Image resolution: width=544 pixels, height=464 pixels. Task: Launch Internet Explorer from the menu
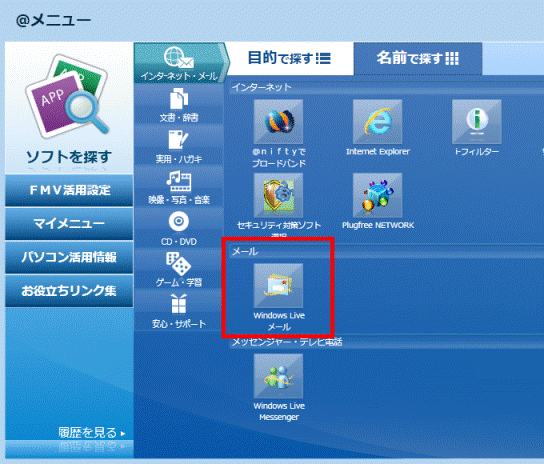click(x=377, y=122)
